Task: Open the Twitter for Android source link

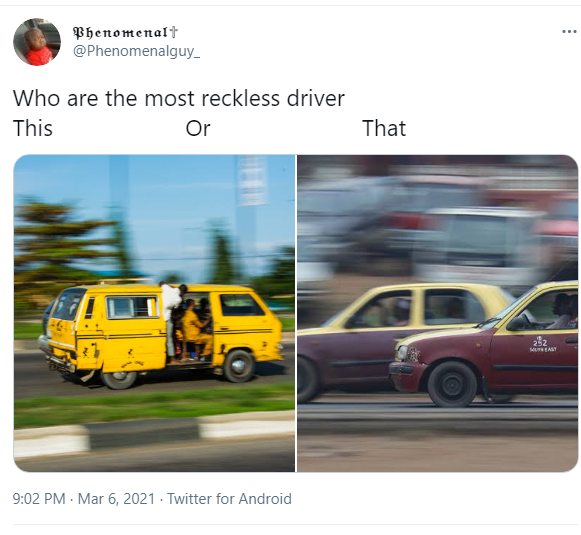Action: click(x=229, y=499)
